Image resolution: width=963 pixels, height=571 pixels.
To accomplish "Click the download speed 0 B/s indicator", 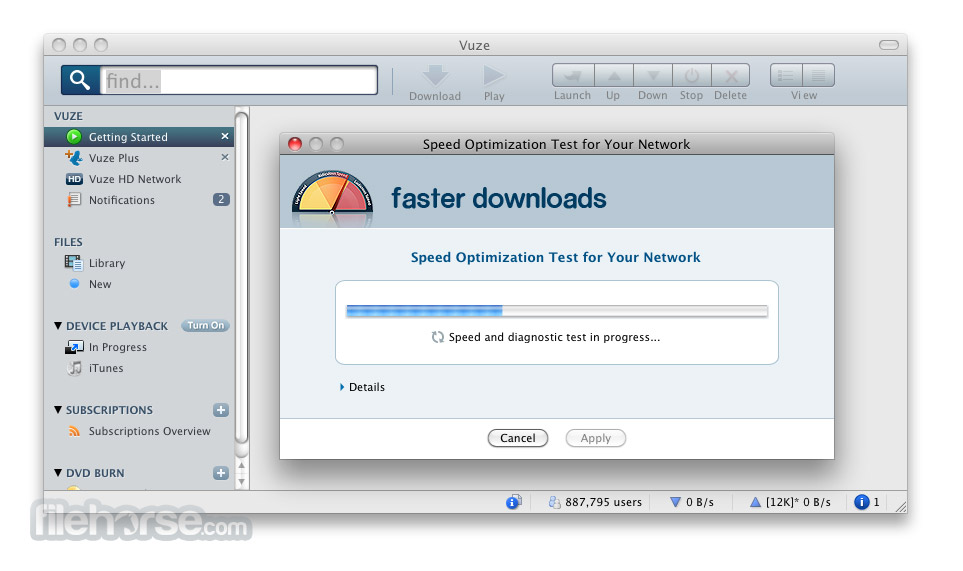I will pos(692,502).
